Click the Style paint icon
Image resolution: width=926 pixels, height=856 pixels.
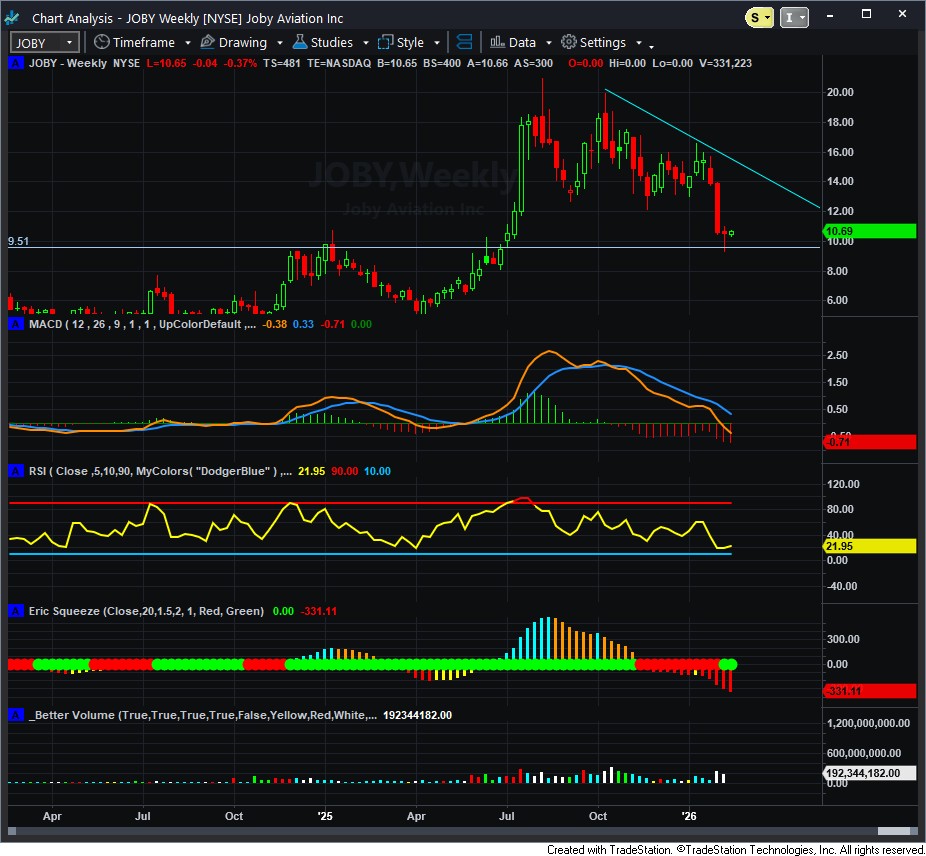[385, 42]
